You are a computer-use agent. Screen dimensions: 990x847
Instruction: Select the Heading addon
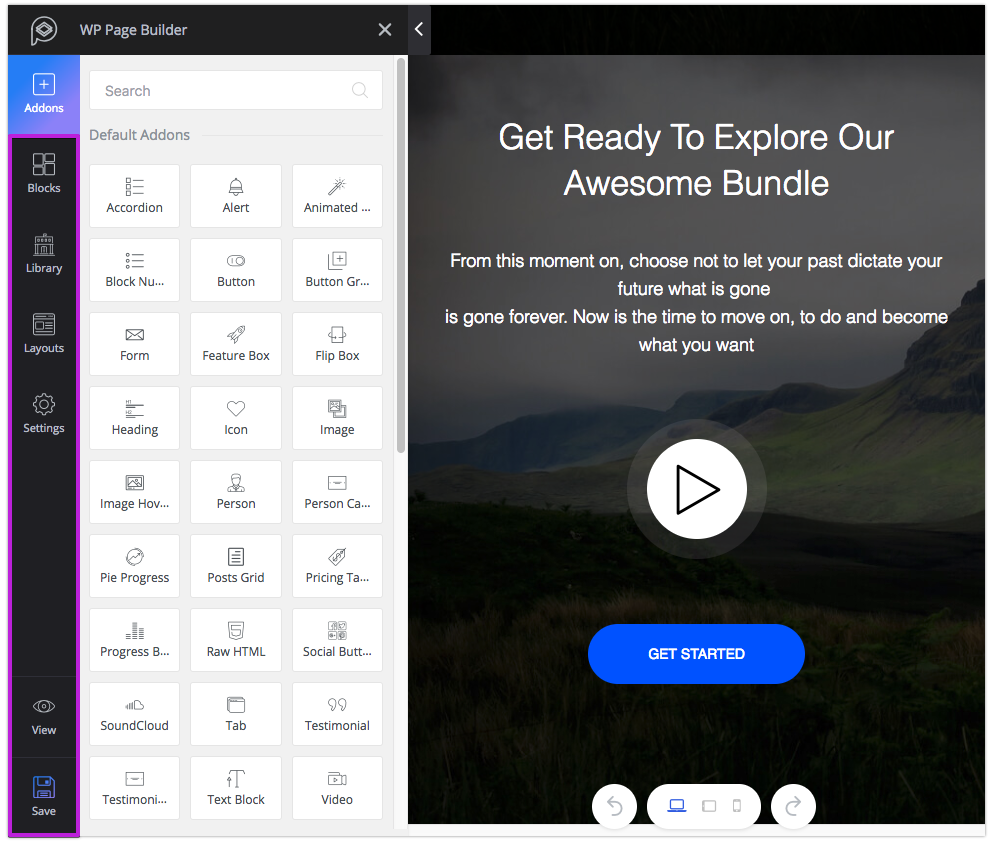click(x=134, y=418)
